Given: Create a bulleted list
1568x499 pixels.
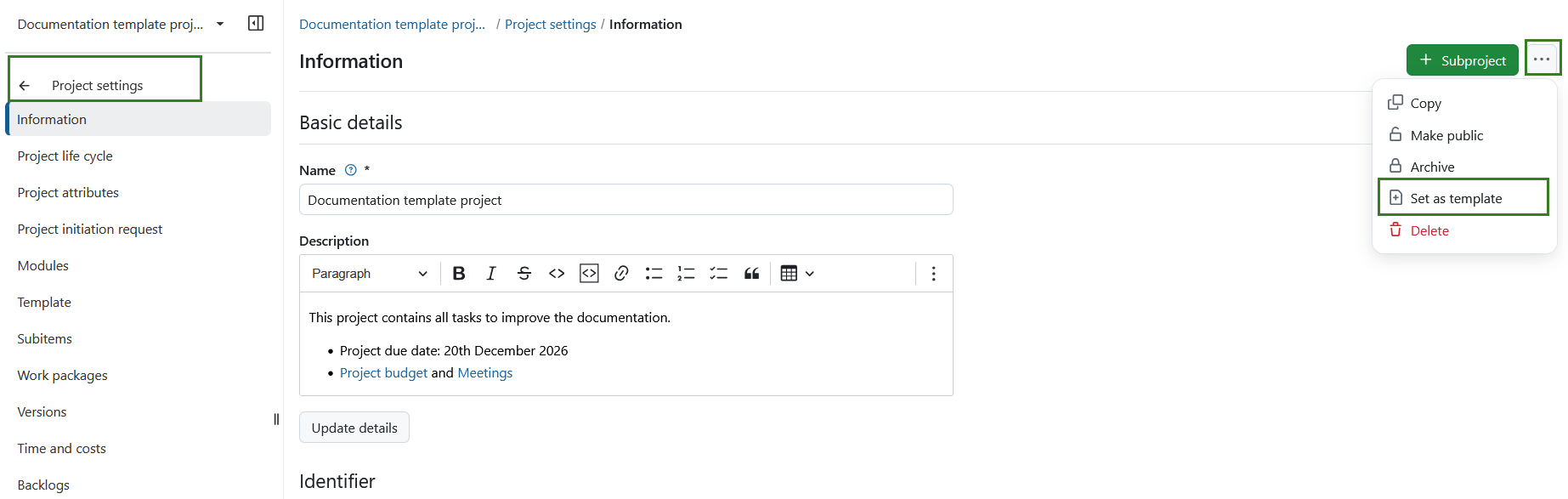Looking at the screenshot, I should click(x=654, y=274).
